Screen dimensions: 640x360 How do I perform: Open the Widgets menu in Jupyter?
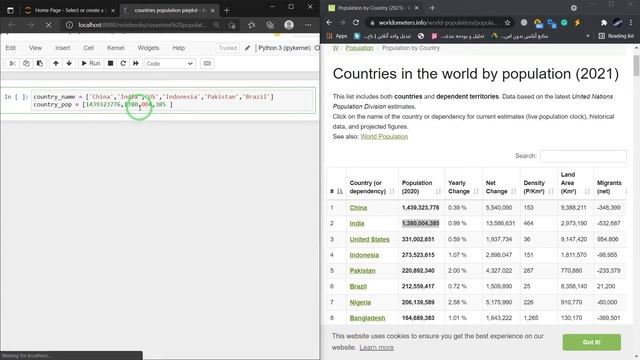coord(148,48)
